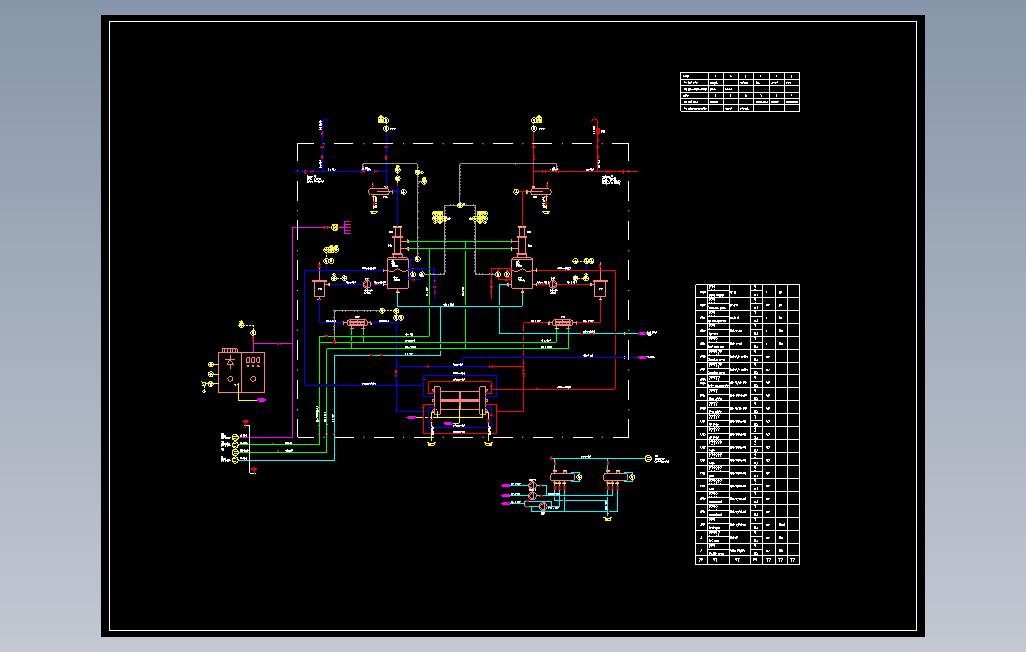Click the magenta connector ending blue outlet line
1026x652 pixels.
[x=643, y=357]
